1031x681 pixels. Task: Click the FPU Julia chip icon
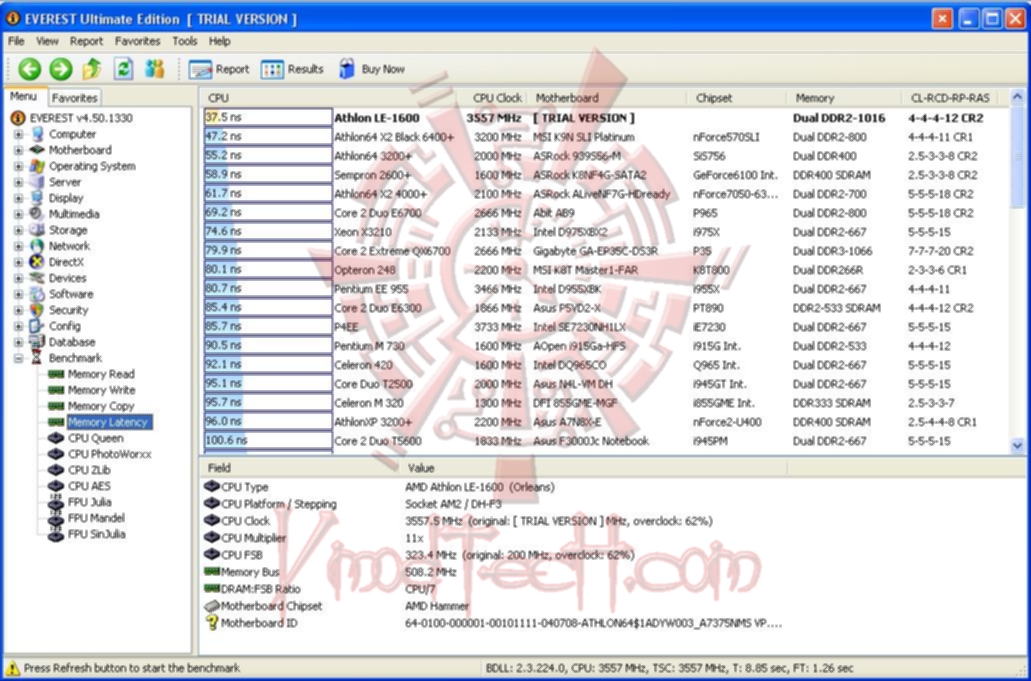[x=56, y=502]
